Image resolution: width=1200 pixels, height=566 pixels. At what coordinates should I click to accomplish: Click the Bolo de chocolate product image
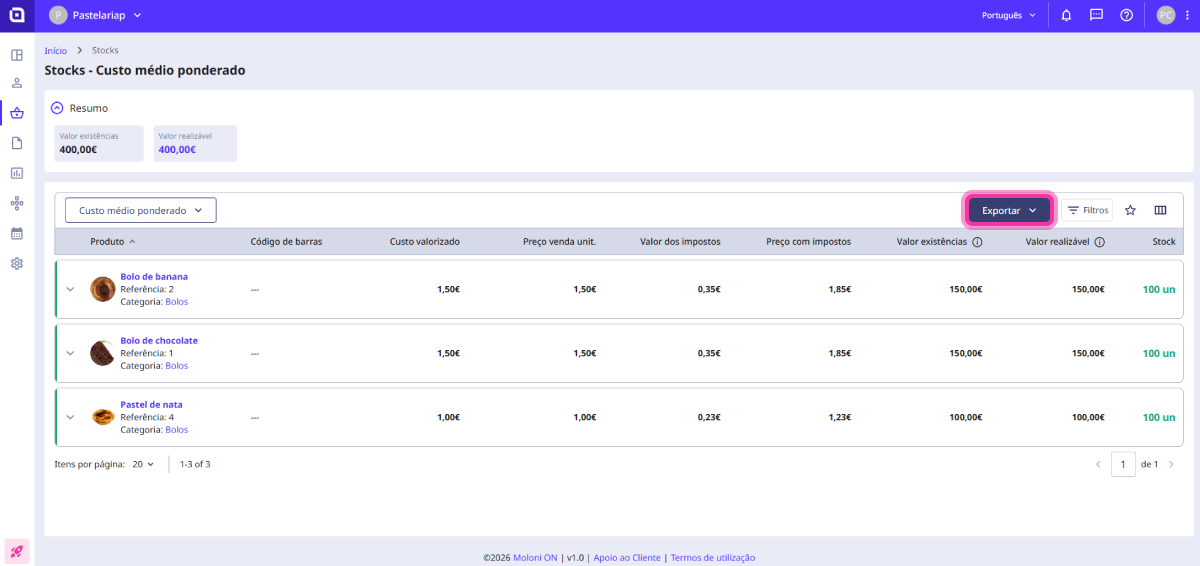point(102,353)
